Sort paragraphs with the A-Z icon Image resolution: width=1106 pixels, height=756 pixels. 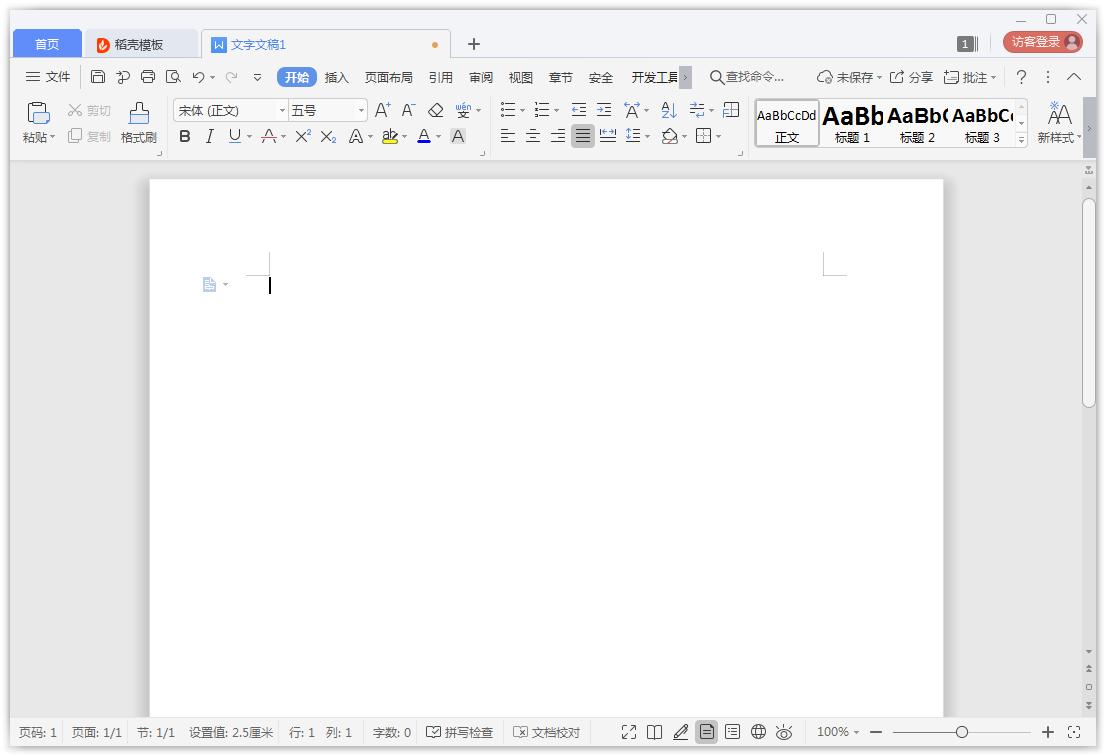coord(668,110)
